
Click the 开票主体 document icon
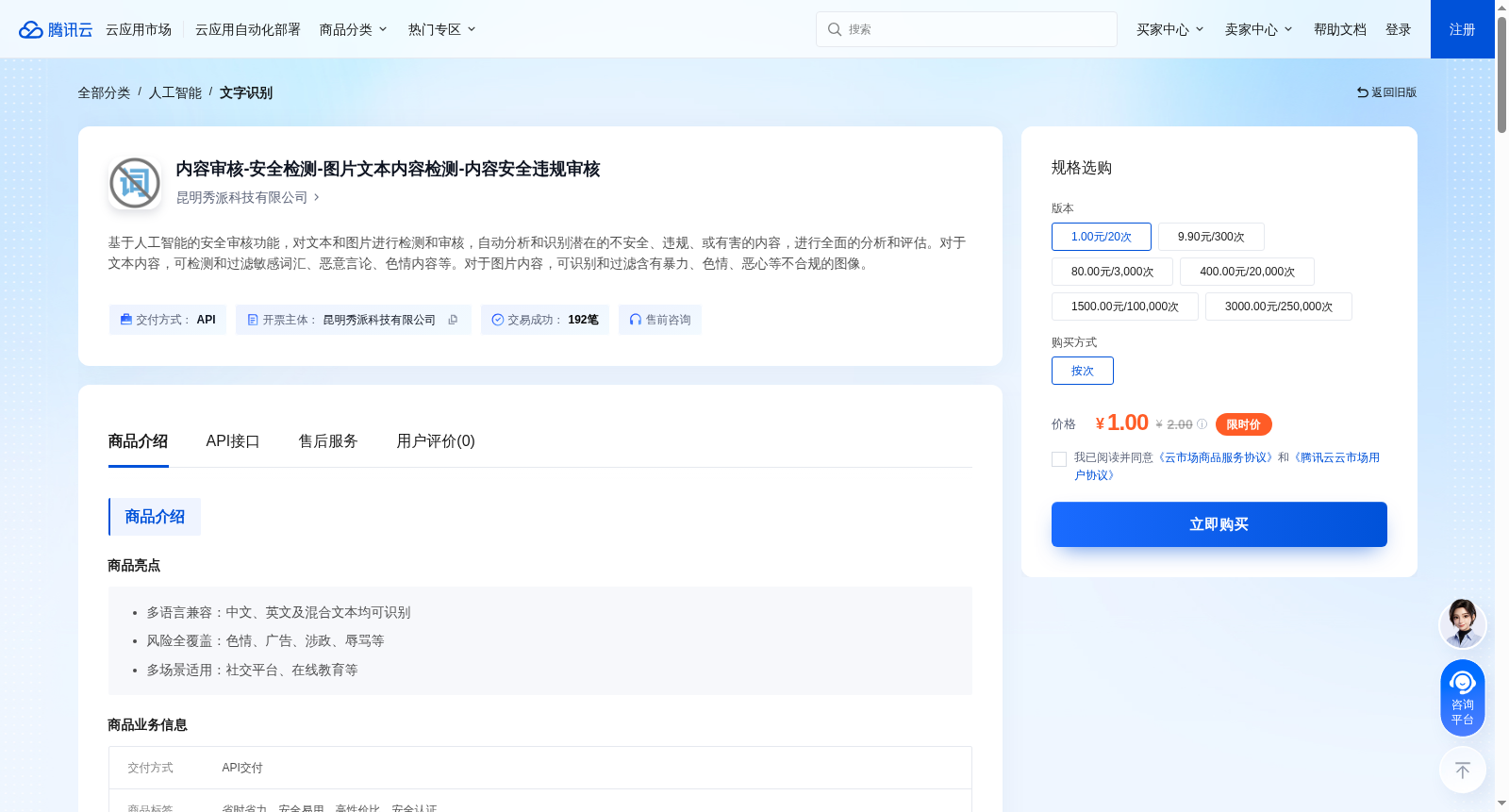253,320
